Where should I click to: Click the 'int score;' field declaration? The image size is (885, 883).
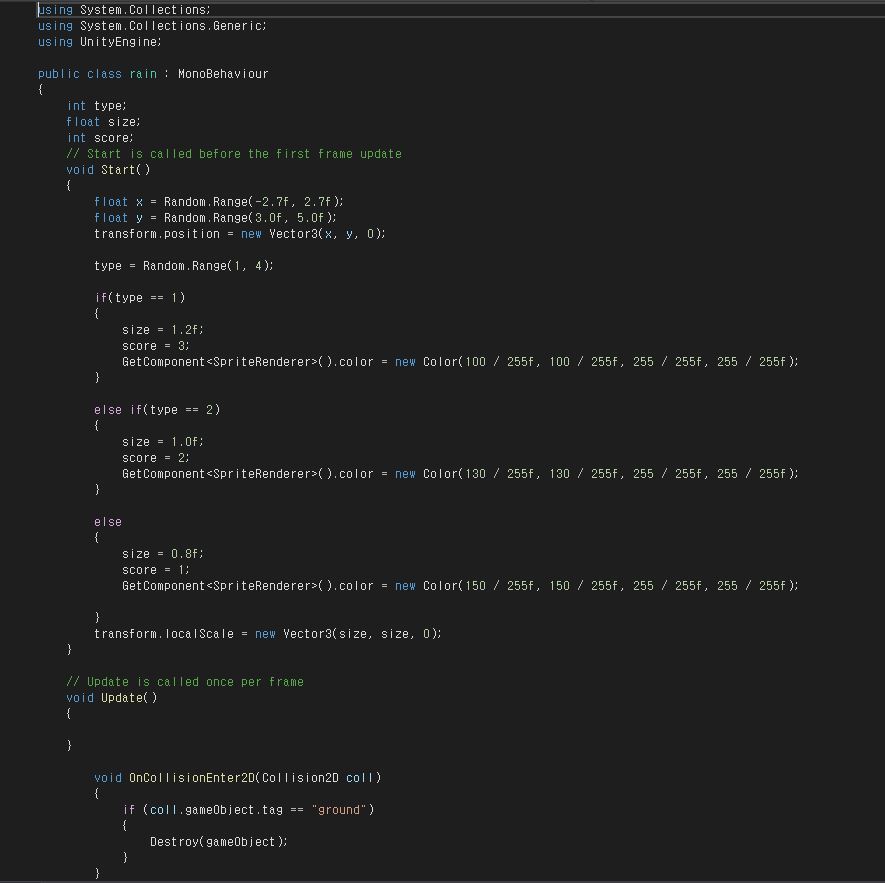[x=100, y=138]
